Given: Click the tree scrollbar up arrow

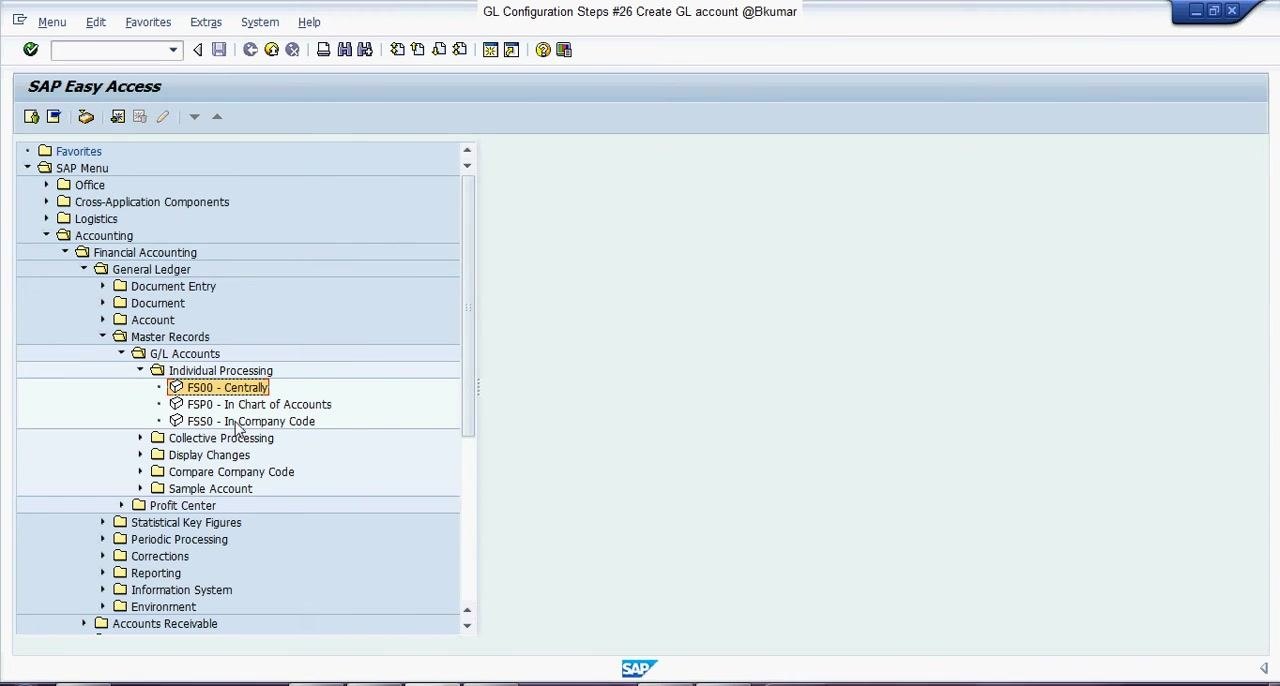Looking at the screenshot, I should click(467, 151).
